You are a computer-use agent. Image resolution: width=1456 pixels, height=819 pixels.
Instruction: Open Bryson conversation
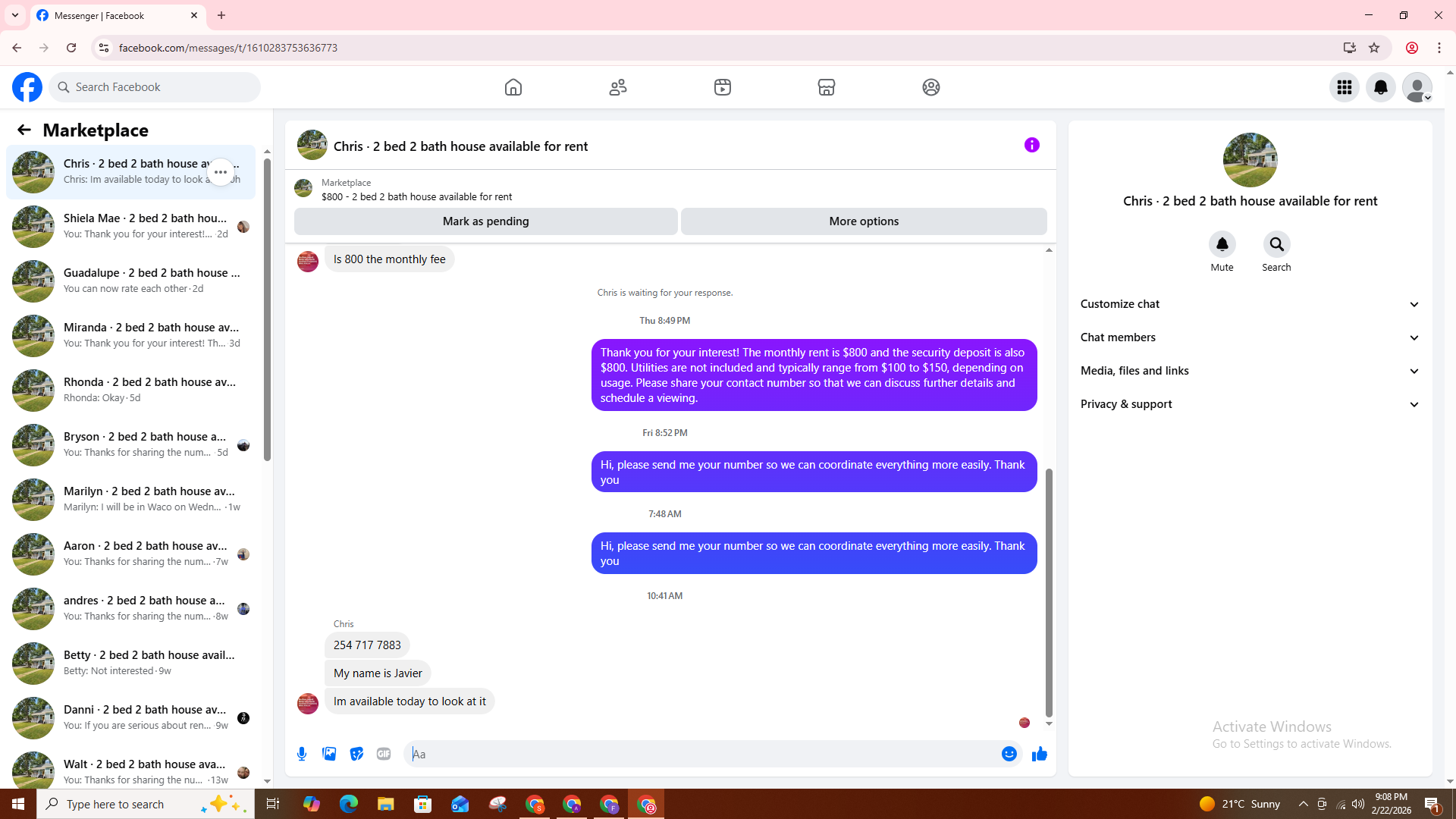point(131,445)
